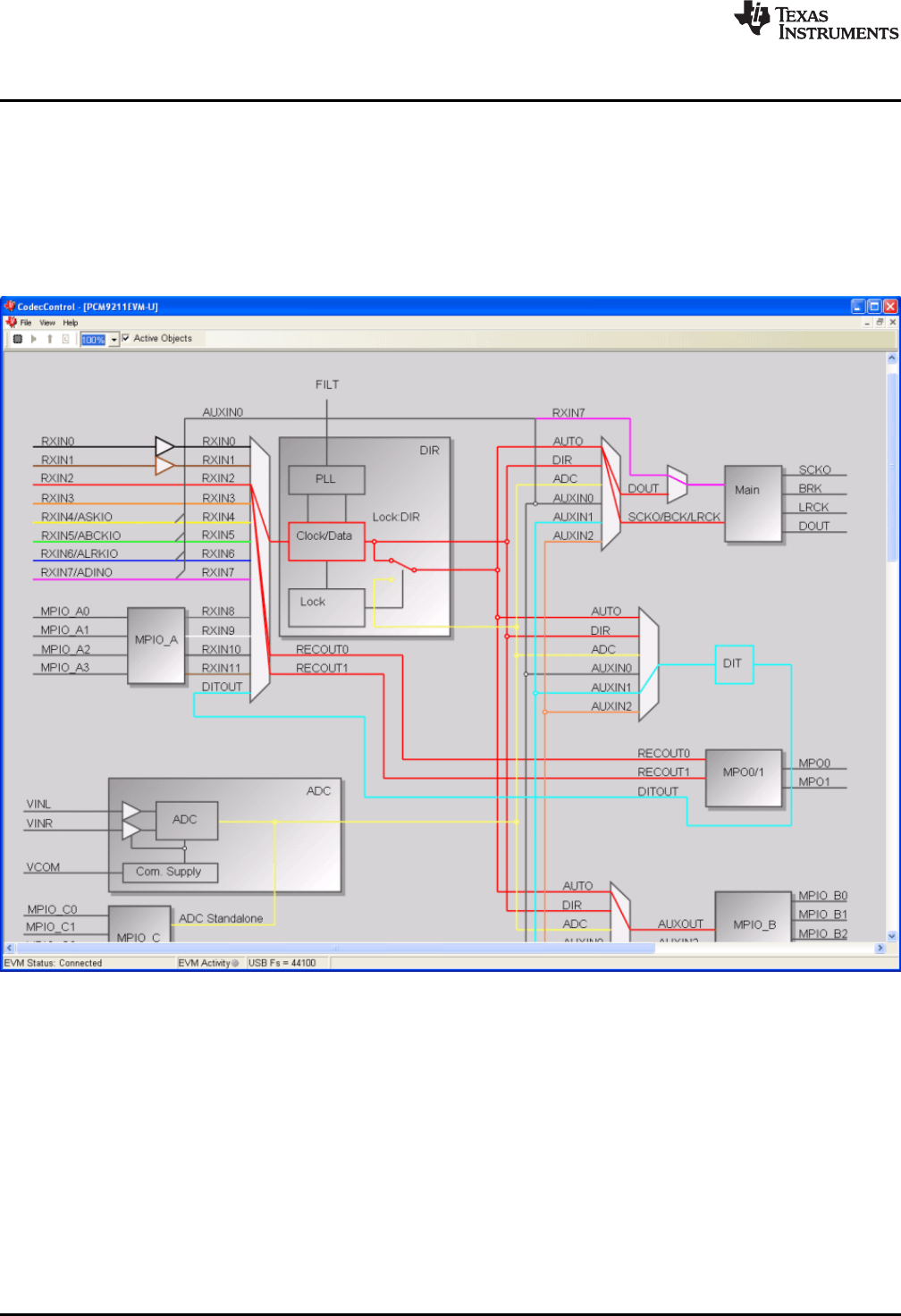Click the "USB Fs = 44100" status text
The width and height of the screenshot is (901, 1316).
(x=282, y=963)
